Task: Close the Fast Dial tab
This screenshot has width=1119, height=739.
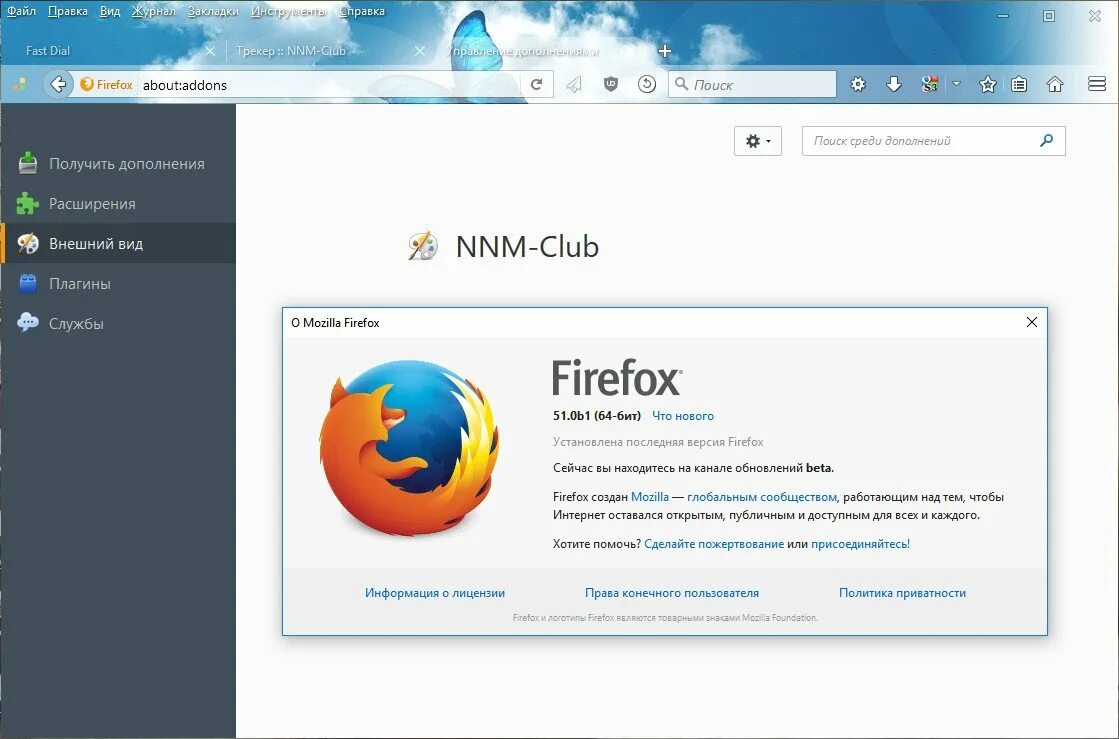Action: pyautogui.click(x=210, y=51)
